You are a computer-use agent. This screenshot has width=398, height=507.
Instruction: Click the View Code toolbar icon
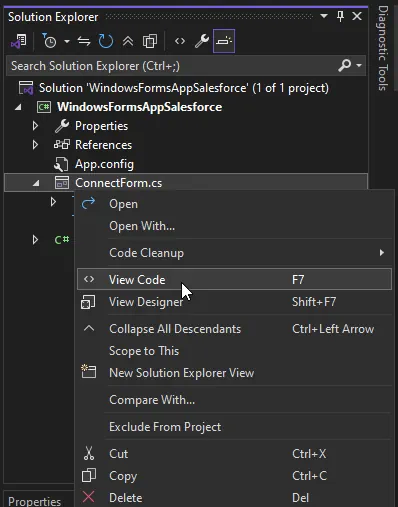click(180, 41)
